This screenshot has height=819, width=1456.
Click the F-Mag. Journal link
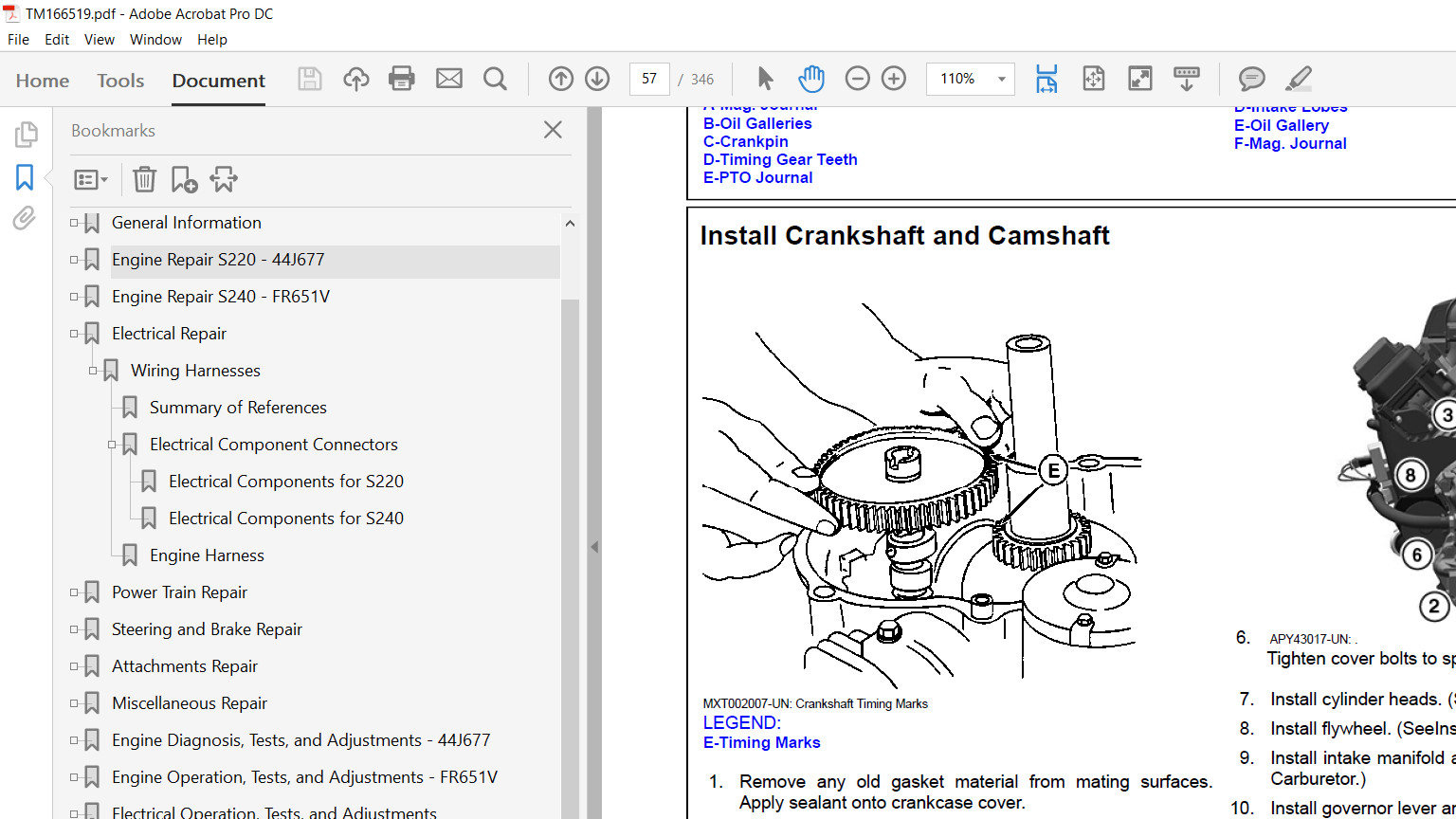tap(1290, 143)
